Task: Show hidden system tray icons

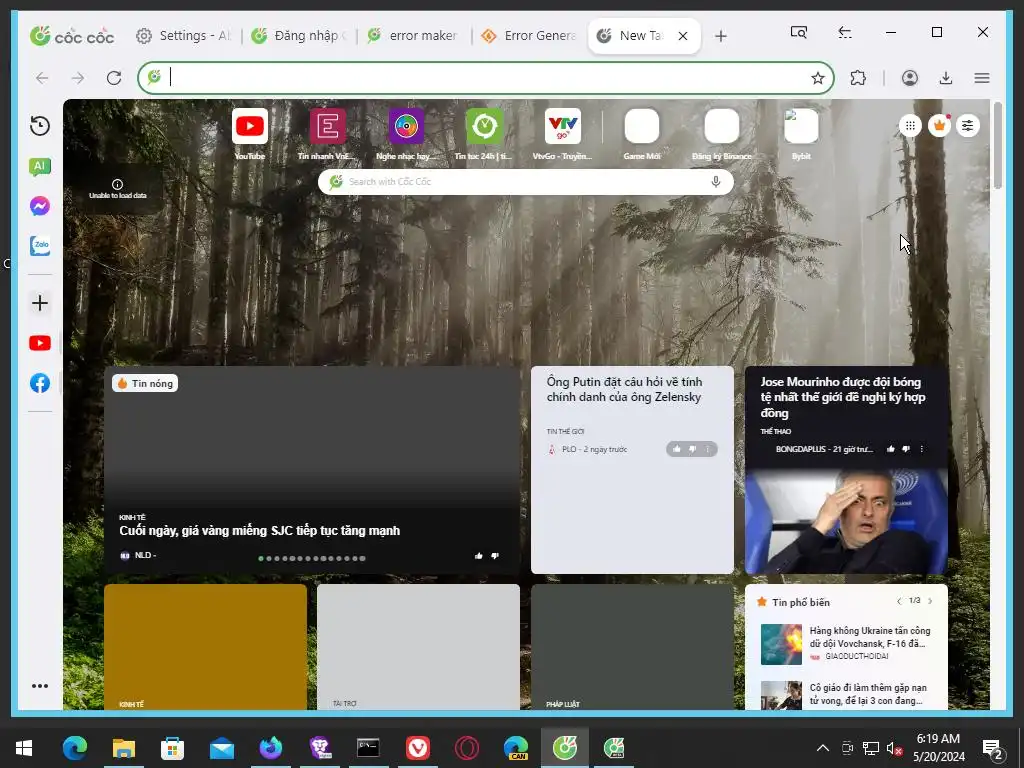Action: tap(823, 748)
